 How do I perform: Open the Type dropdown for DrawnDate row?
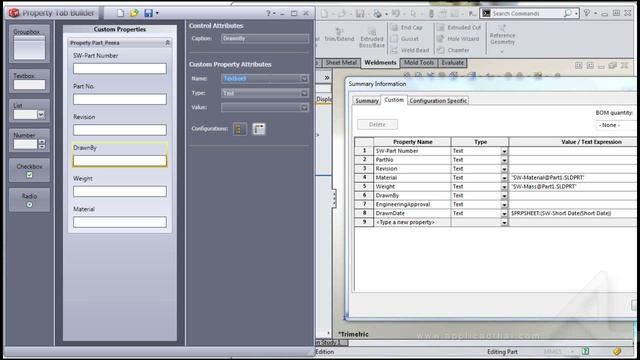(x=504, y=214)
